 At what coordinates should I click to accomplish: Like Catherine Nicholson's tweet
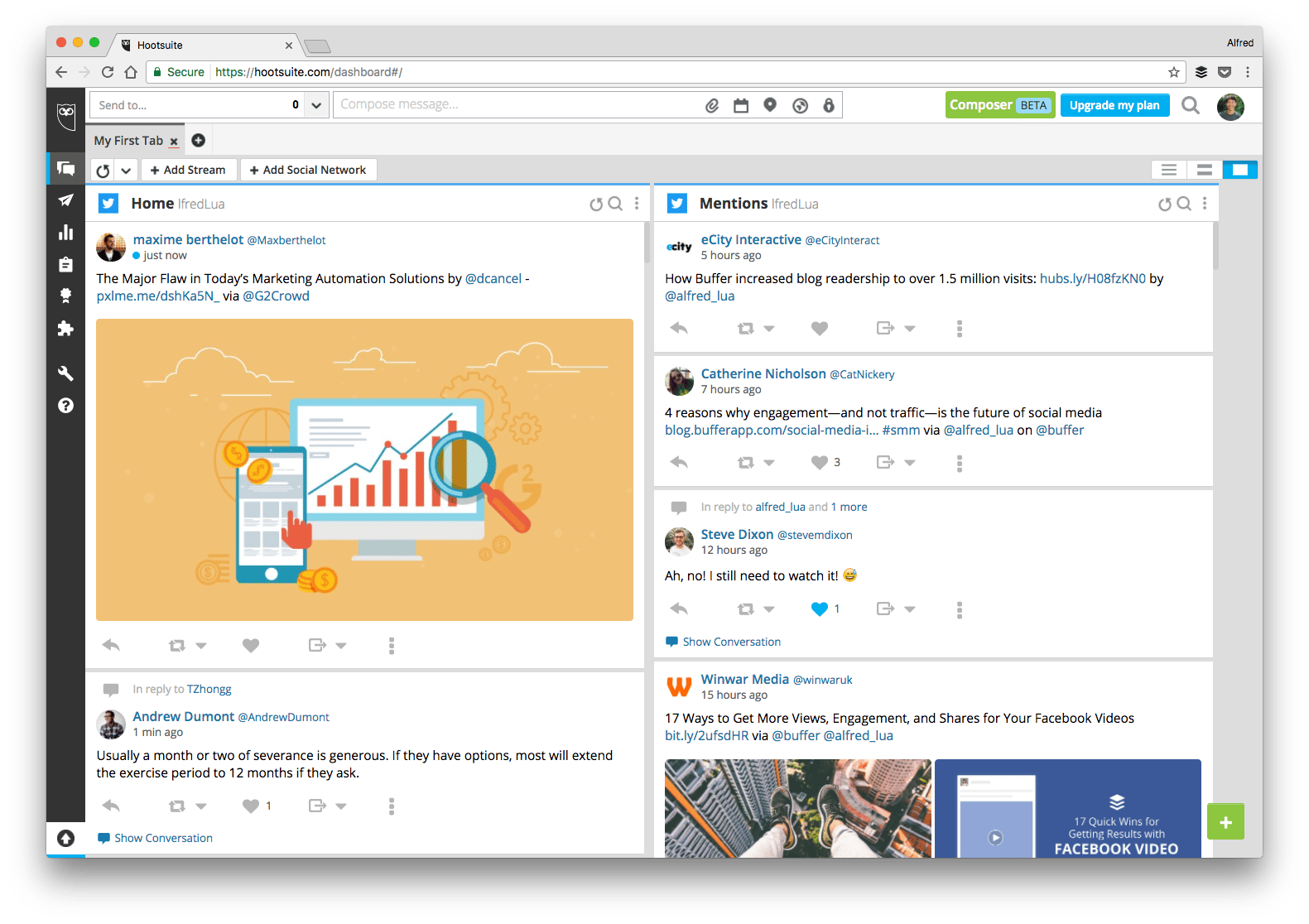(x=820, y=462)
